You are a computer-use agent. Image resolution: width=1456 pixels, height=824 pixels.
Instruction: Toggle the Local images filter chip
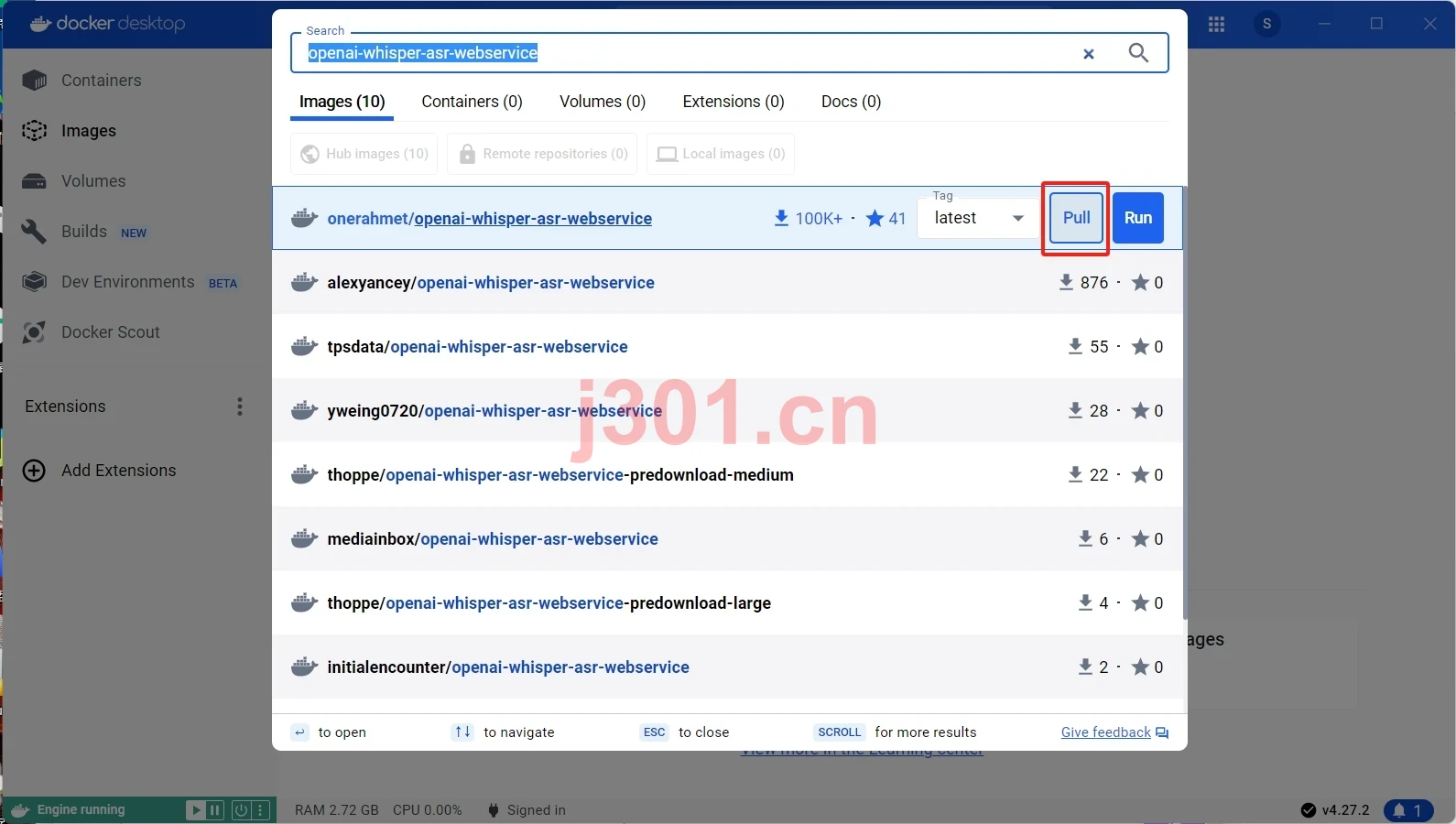[x=721, y=154]
